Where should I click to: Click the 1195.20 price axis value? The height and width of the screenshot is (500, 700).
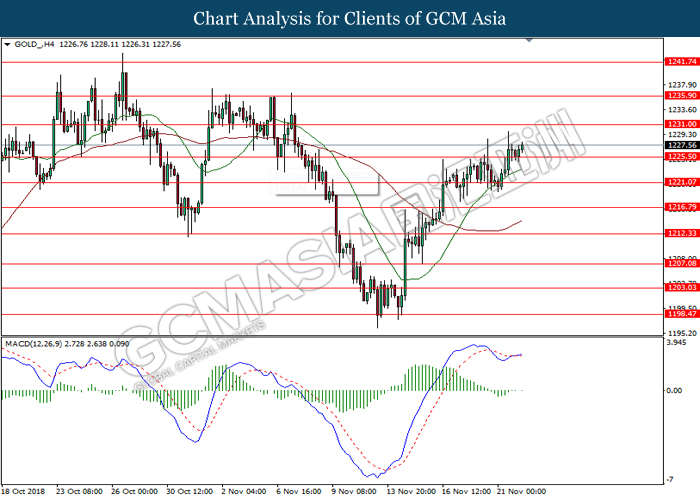pos(682,333)
